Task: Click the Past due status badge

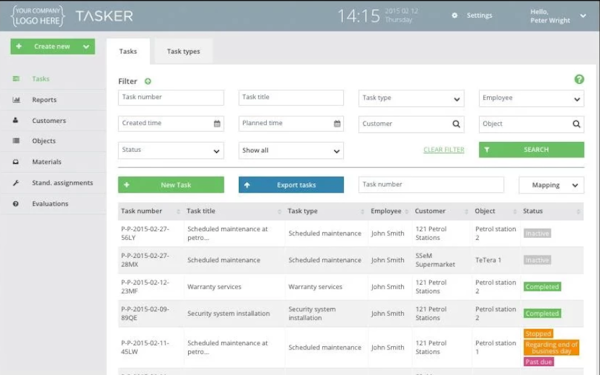Action: [539, 362]
